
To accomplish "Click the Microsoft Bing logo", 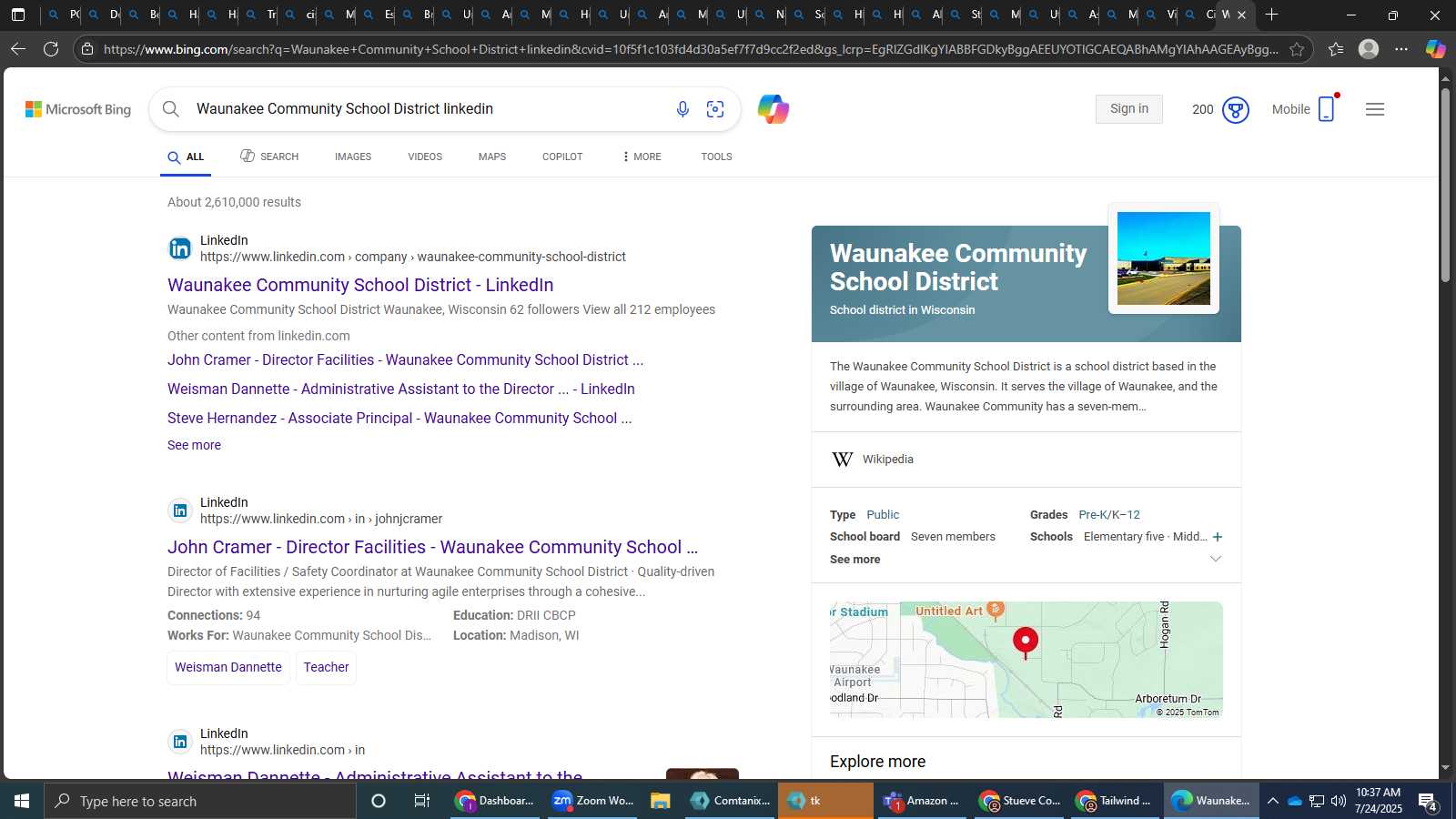I will coord(78,109).
